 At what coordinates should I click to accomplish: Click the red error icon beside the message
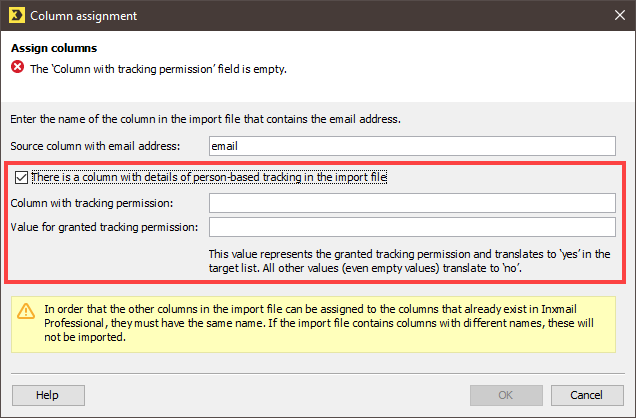tap(17, 67)
